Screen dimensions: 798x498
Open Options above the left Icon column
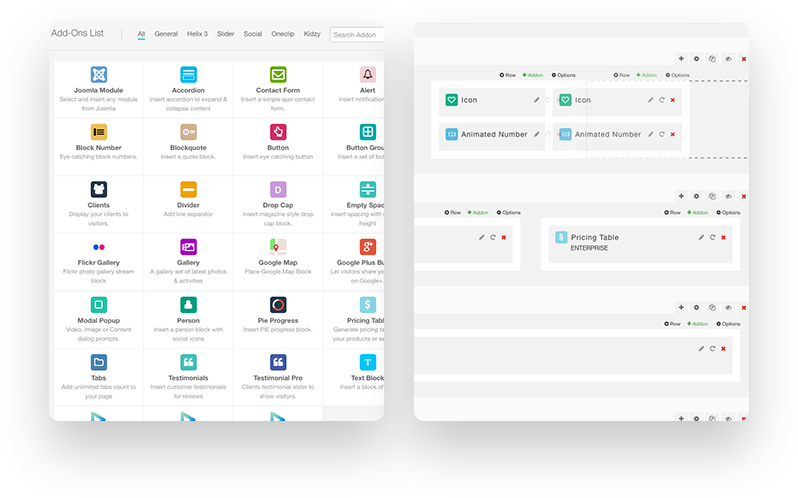click(563, 75)
